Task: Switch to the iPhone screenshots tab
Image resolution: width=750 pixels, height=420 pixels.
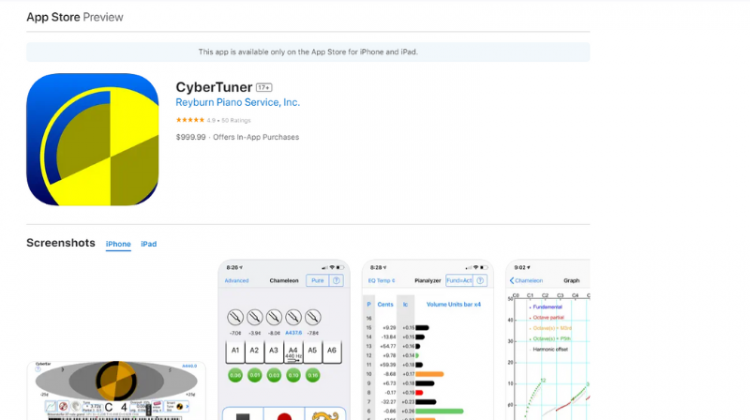Action: click(x=118, y=244)
